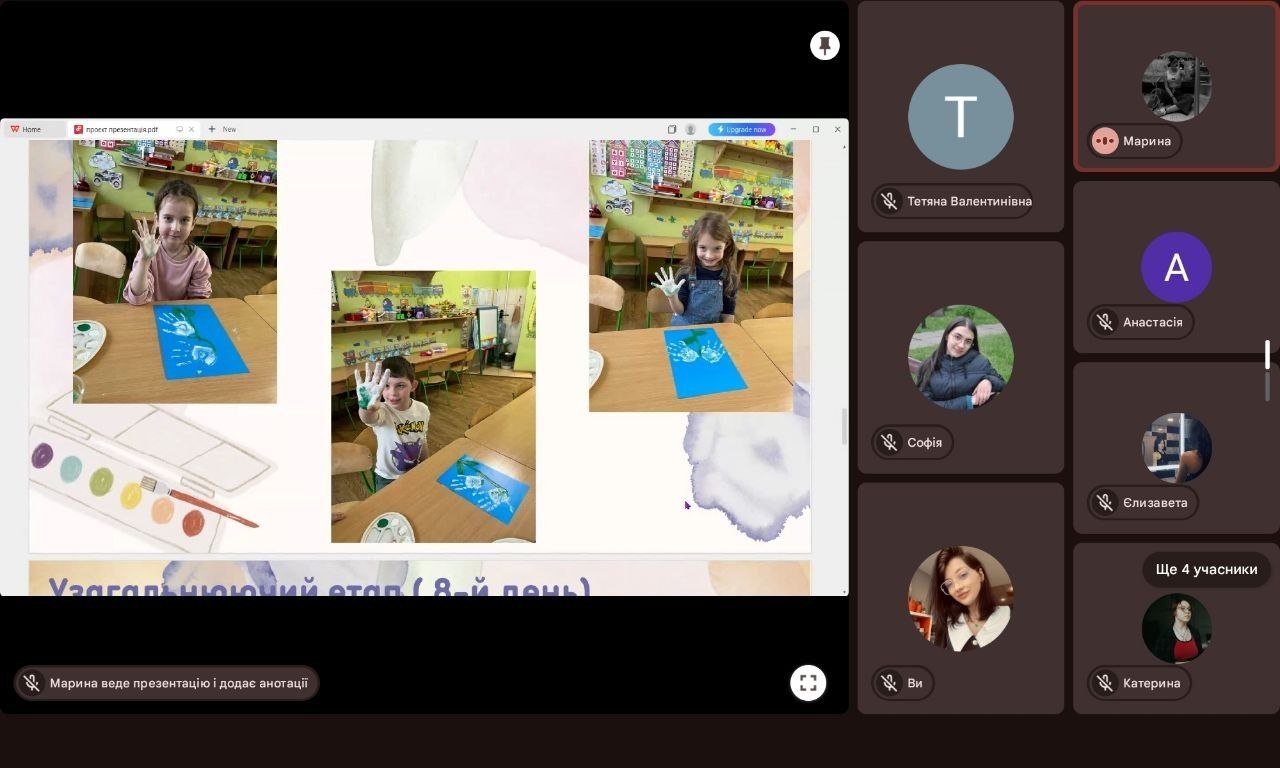Enter fullscreen view of the presentation
Image resolution: width=1280 pixels, height=768 pixels.
point(808,683)
